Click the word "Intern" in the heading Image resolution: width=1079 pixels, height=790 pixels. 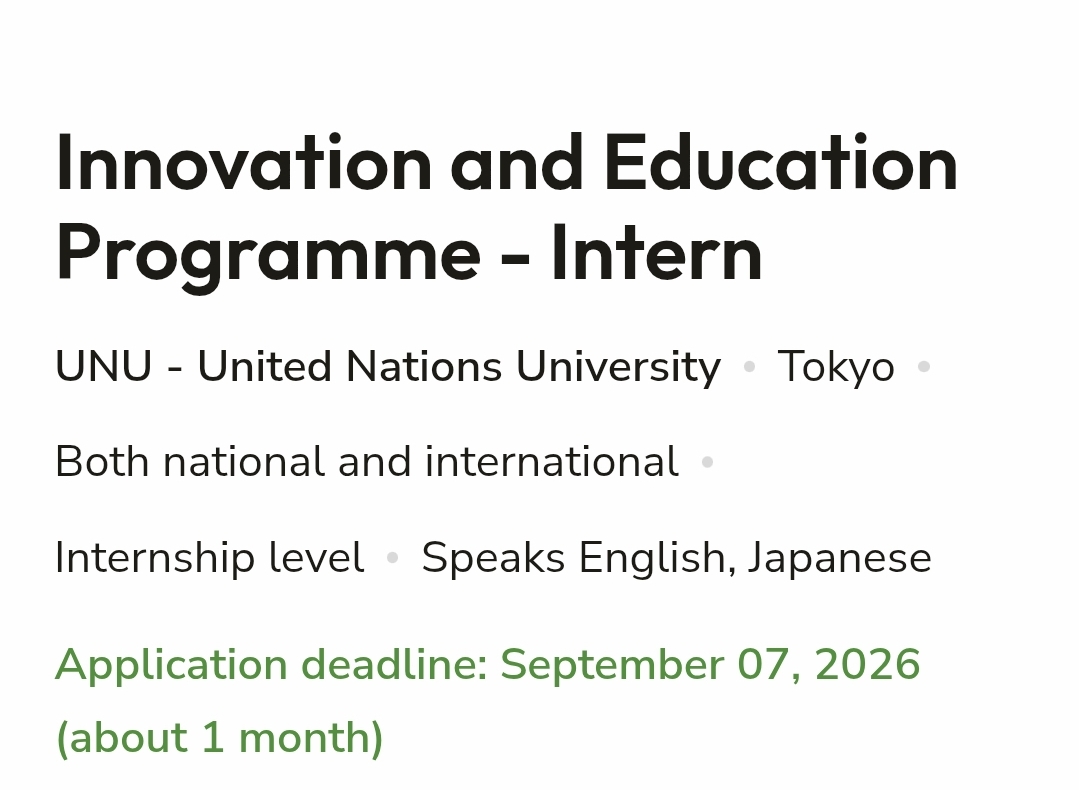click(x=657, y=255)
